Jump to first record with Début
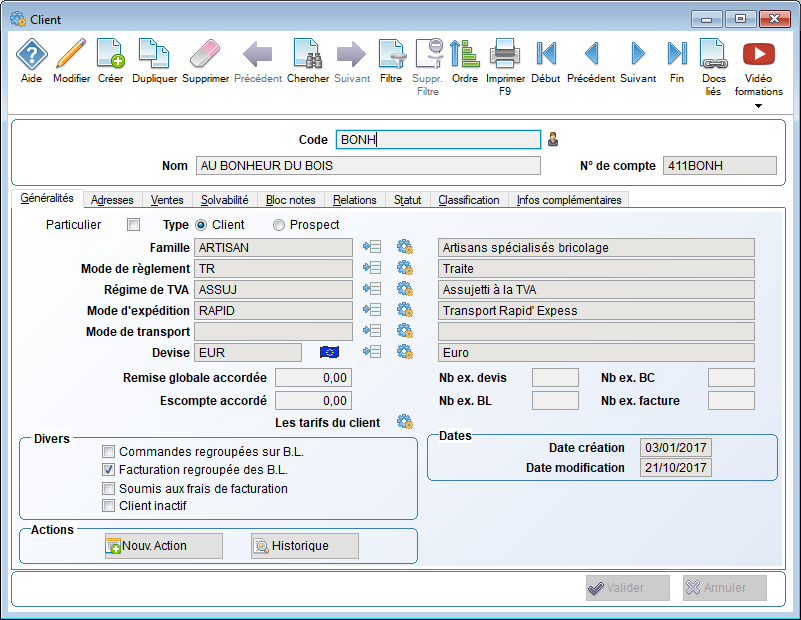 (x=546, y=54)
